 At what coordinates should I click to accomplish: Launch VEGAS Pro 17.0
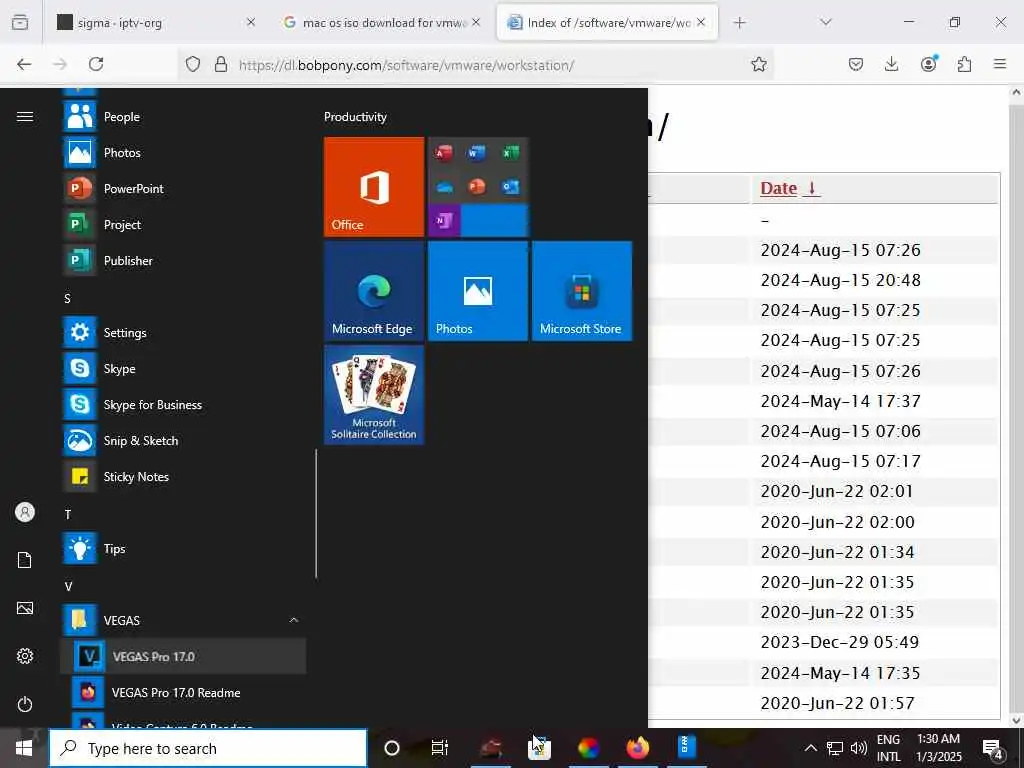[x=184, y=656]
